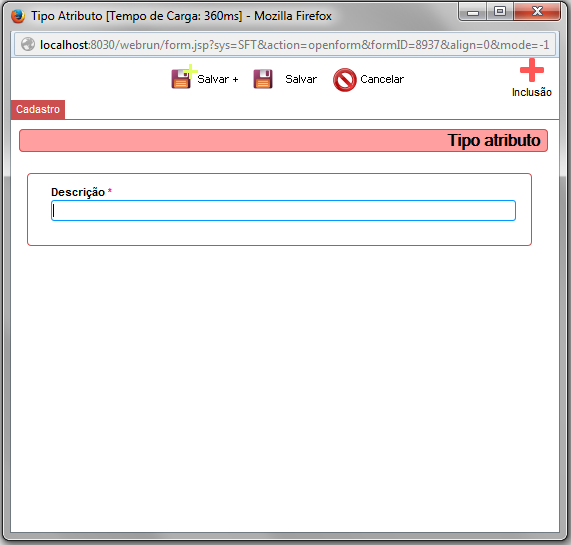The width and height of the screenshot is (571, 545).
Task: Click the red plus Inclusão icon
Action: (532, 70)
